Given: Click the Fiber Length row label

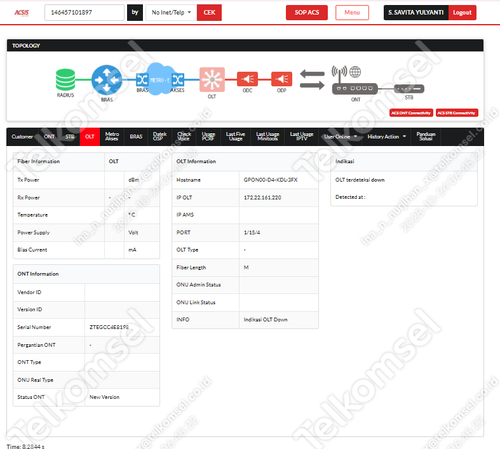Looking at the screenshot, I should coord(191,268).
